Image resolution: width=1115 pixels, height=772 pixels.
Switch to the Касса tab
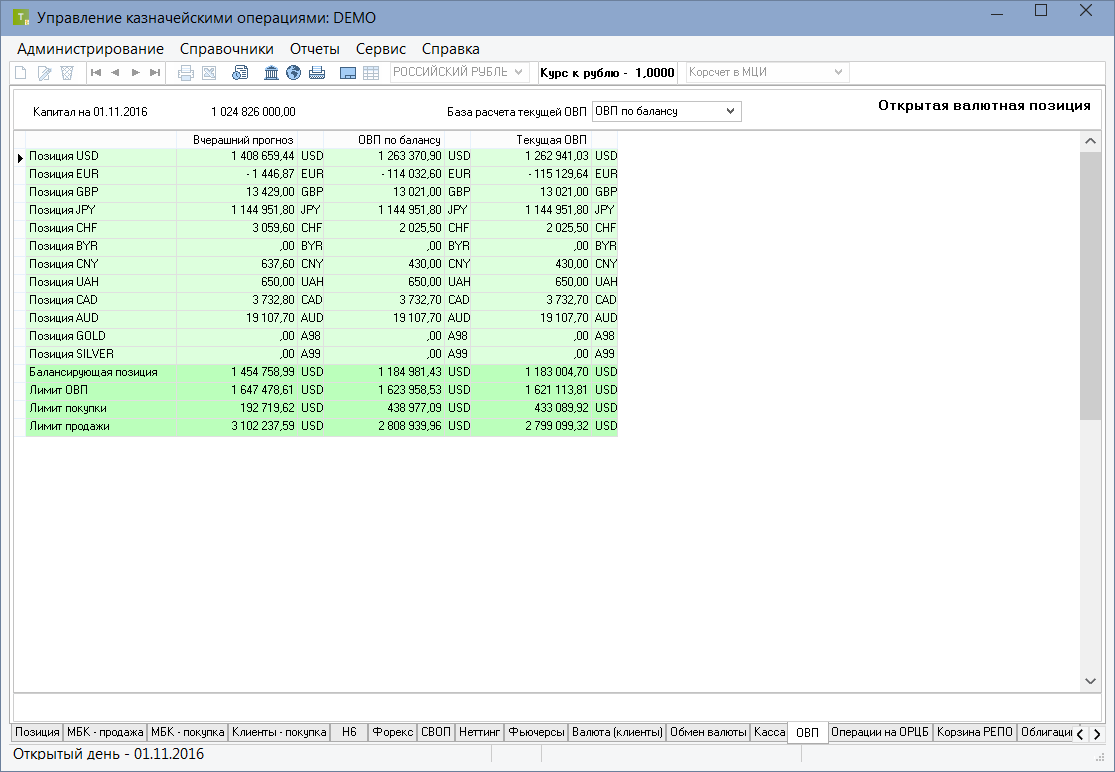click(769, 732)
